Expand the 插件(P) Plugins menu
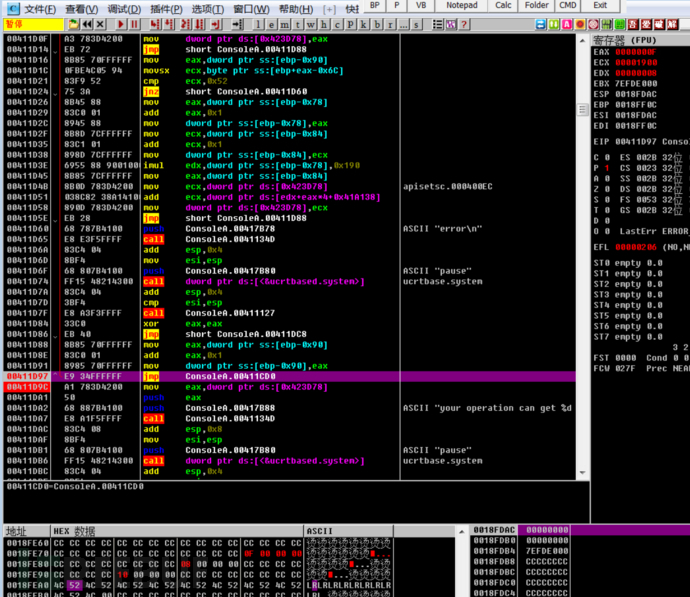This screenshot has height=597, width=690. coord(166,8)
